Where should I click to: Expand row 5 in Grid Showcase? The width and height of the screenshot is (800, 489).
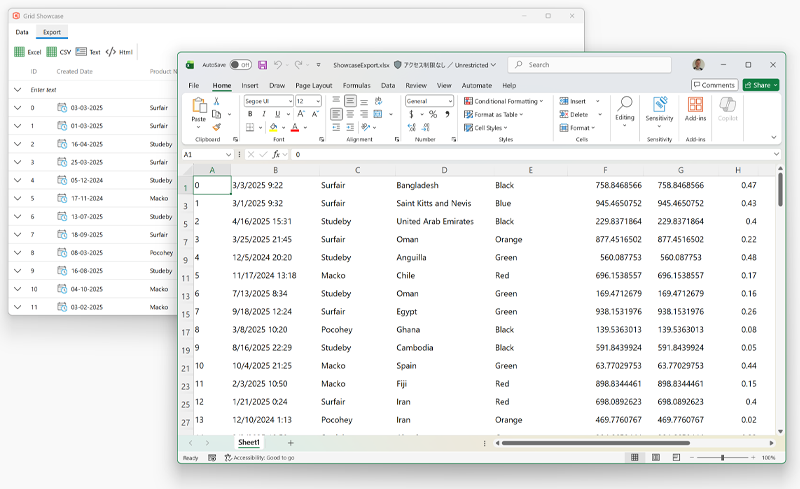point(17,198)
